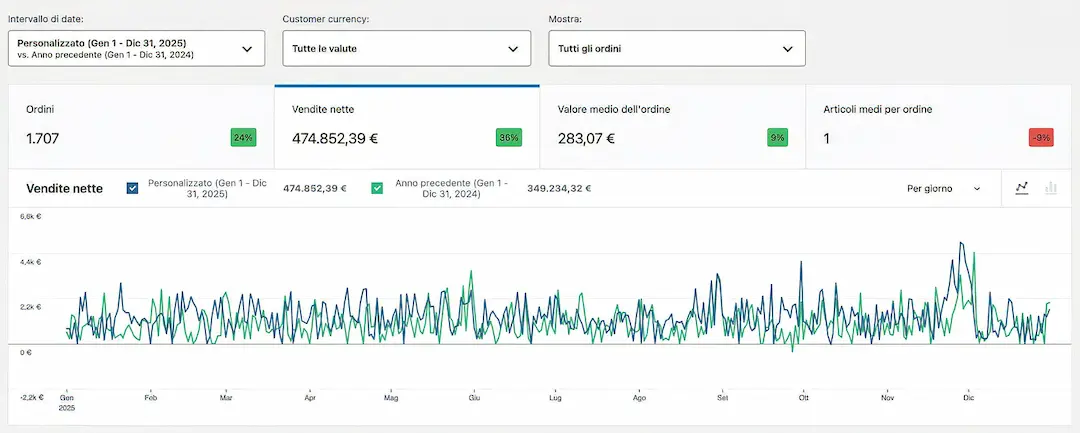The height and width of the screenshot is (433, 1080).
Task: Click the Vendite nette chart title
Action: pyautogui.click(x=64, y=188)
